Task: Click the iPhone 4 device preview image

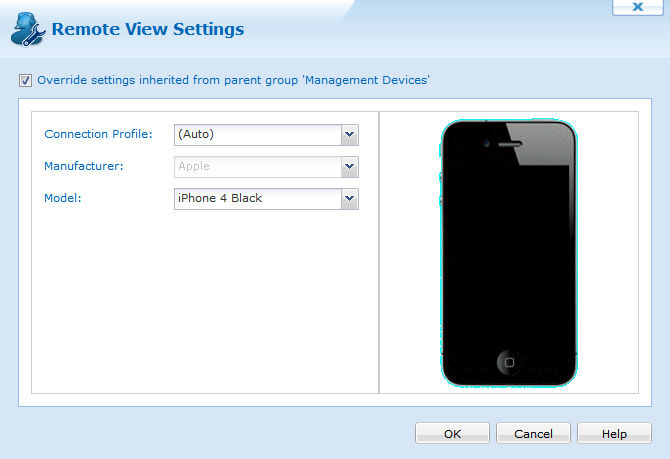Action: (509, 253)
